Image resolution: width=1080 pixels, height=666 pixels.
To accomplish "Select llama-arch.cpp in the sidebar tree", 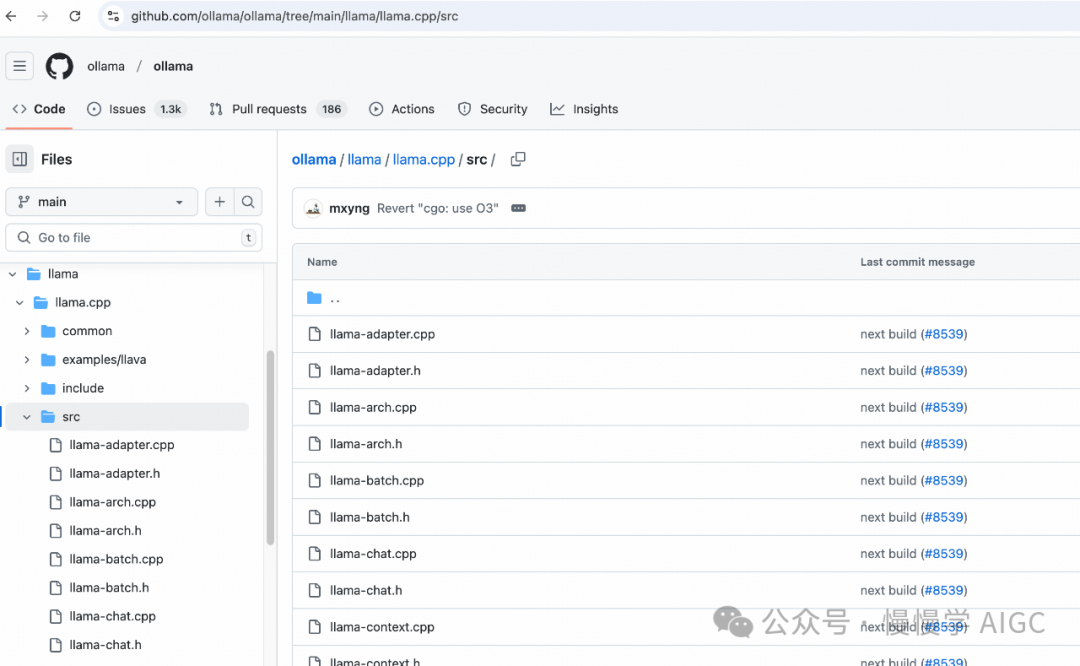I will coord(112,502).
